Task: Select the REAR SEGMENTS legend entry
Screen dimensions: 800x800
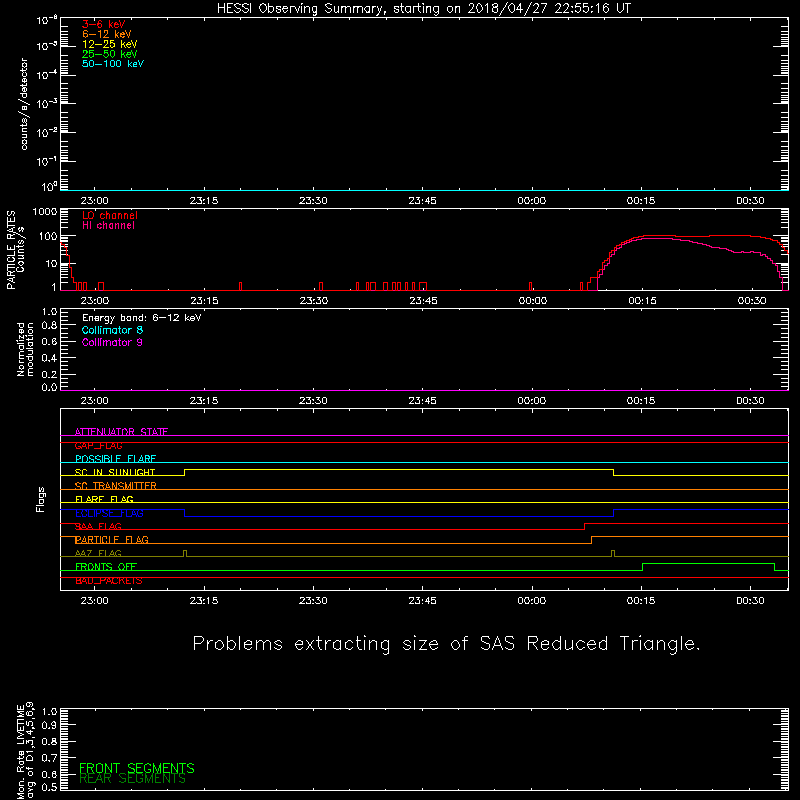Action: (x=133, y=779)
